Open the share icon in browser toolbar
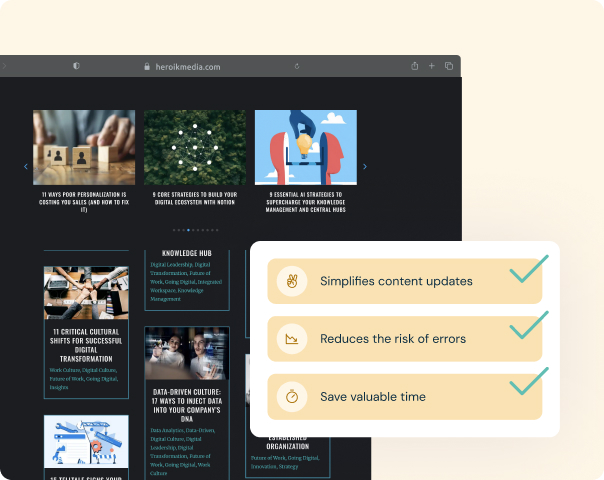The image size is (604, 480). coord(414,66)
